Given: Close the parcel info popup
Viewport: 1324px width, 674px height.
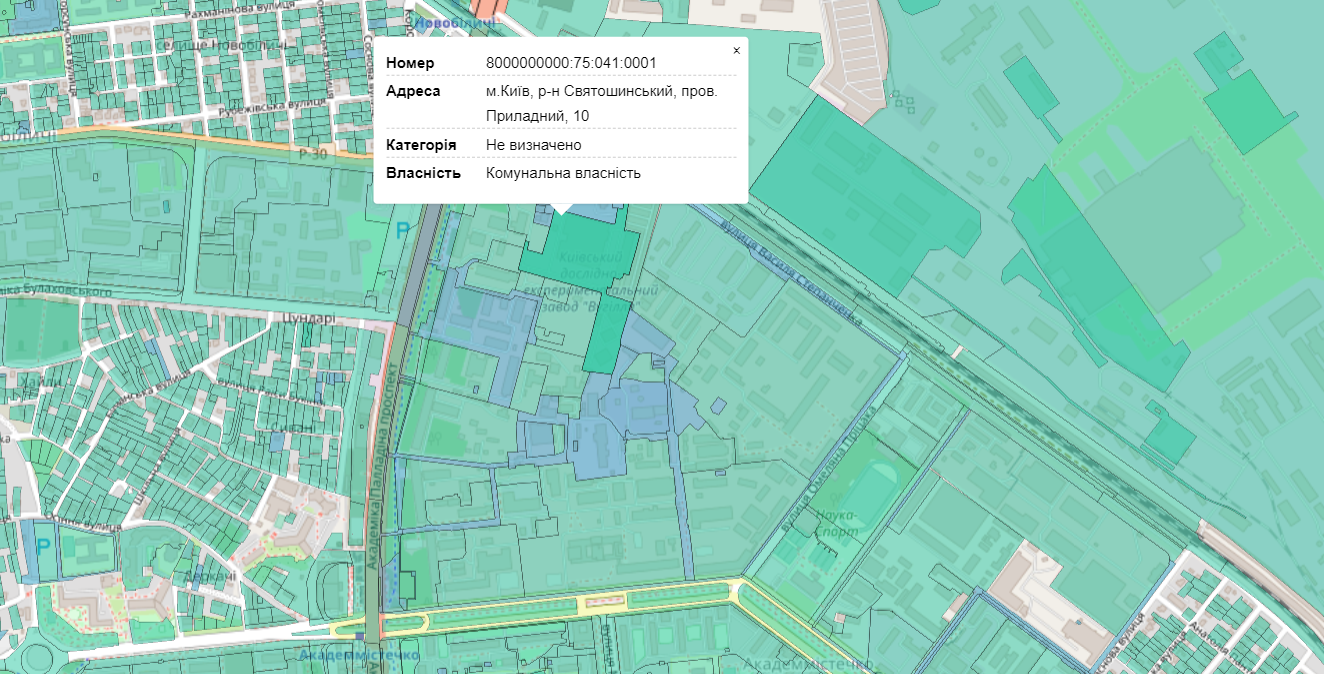Looking at the screenshot, I should click(737, 50).
